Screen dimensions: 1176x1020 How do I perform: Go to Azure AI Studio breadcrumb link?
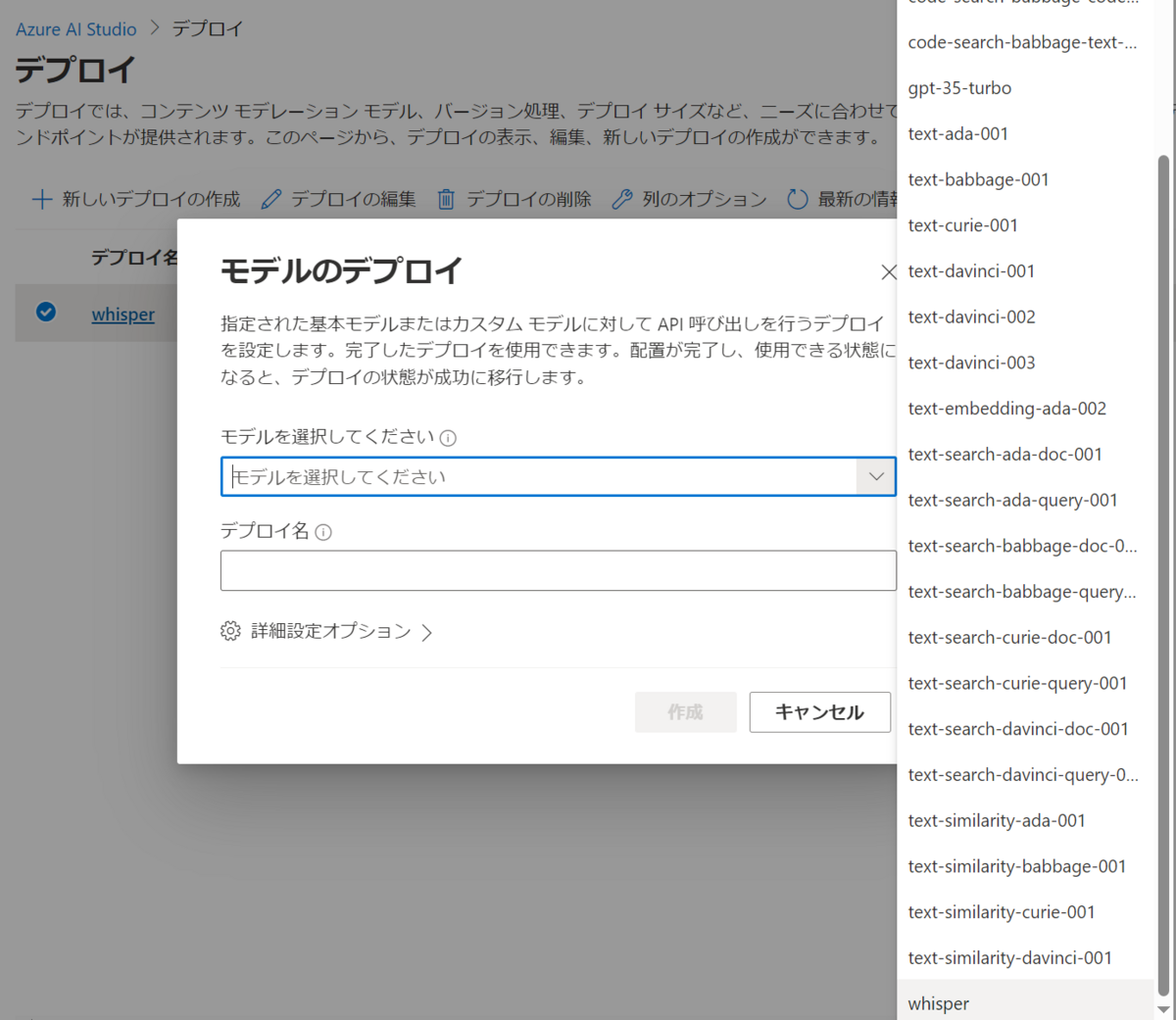click(x=76, y=29)
